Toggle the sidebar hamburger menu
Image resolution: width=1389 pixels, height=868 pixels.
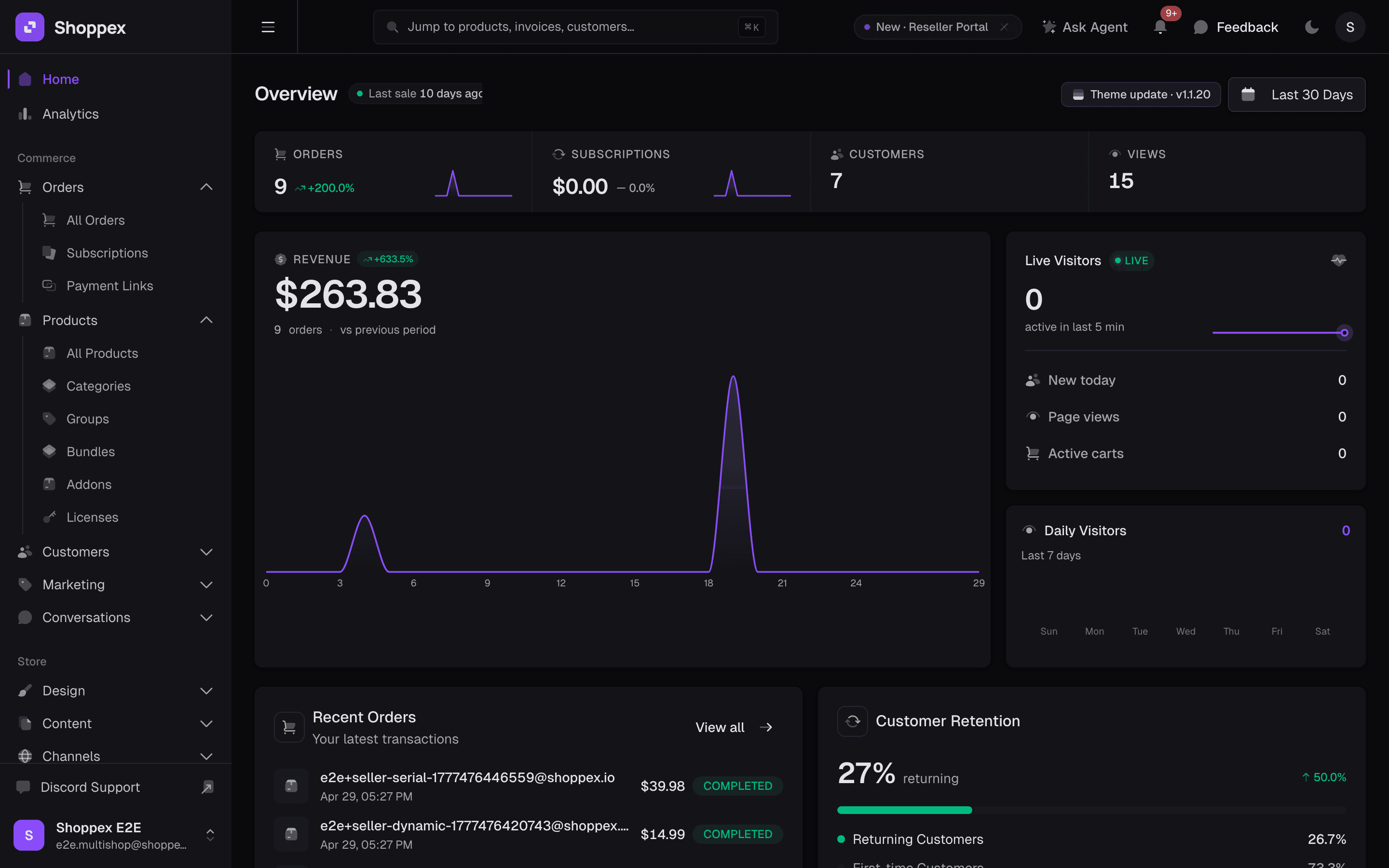(268, 27)
